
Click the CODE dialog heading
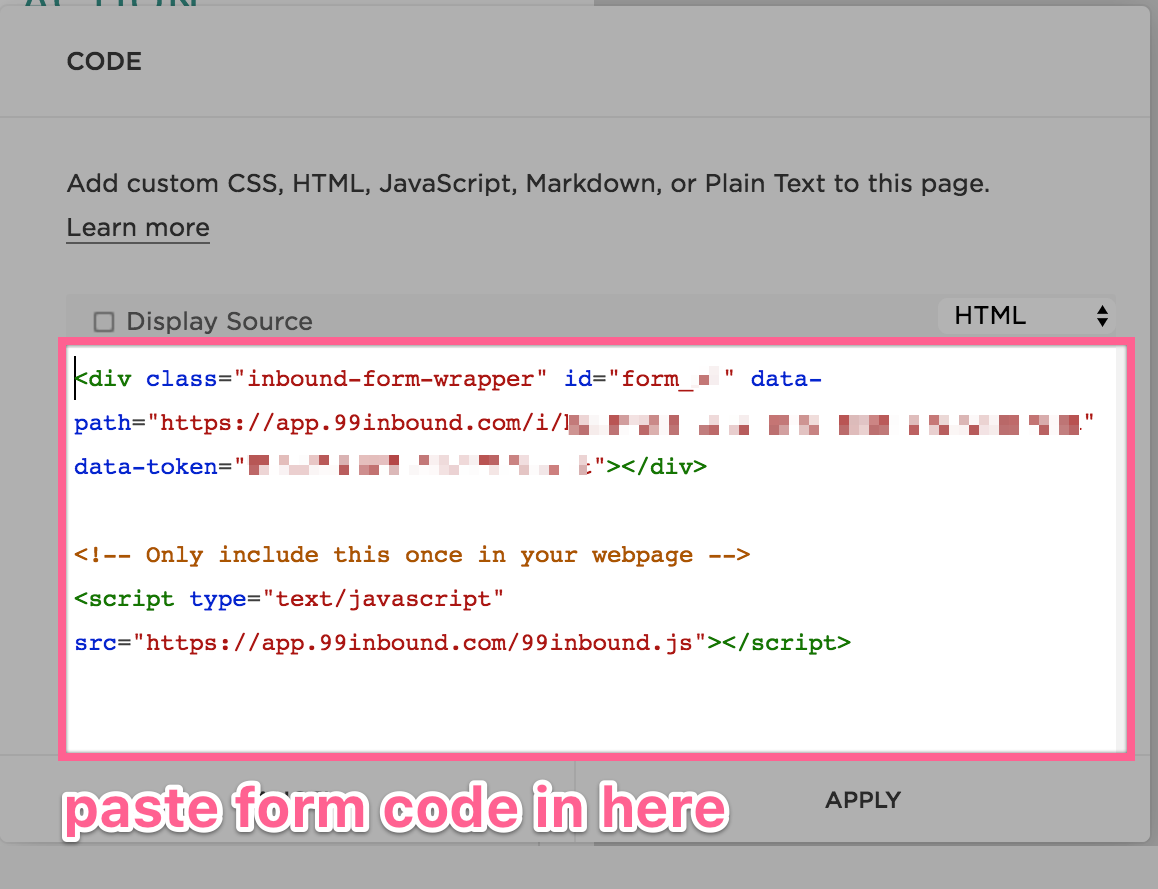(x=104, y=61)
